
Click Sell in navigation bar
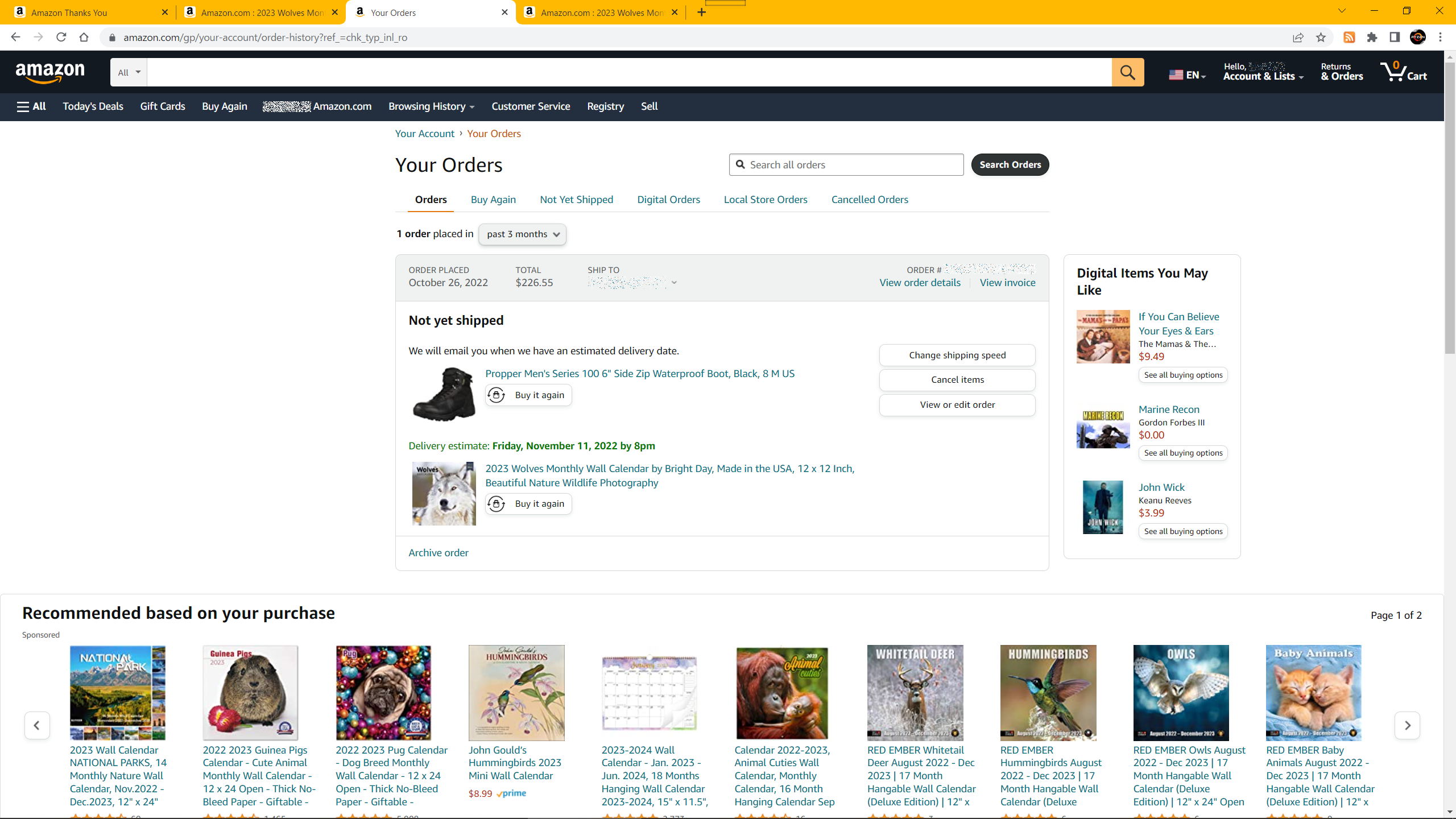point(649,106)
